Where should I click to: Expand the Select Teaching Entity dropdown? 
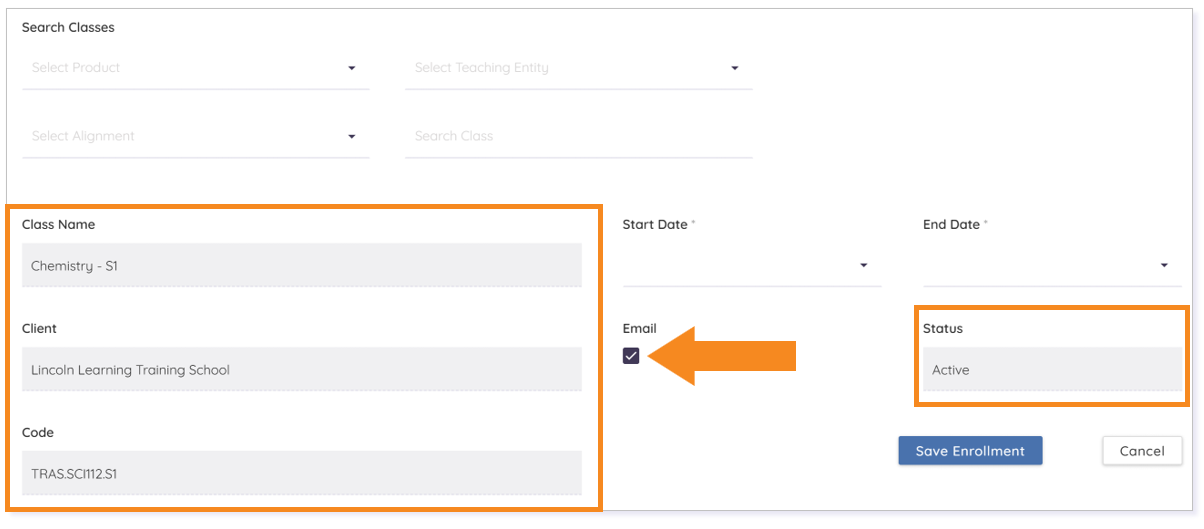coord(578,68)
